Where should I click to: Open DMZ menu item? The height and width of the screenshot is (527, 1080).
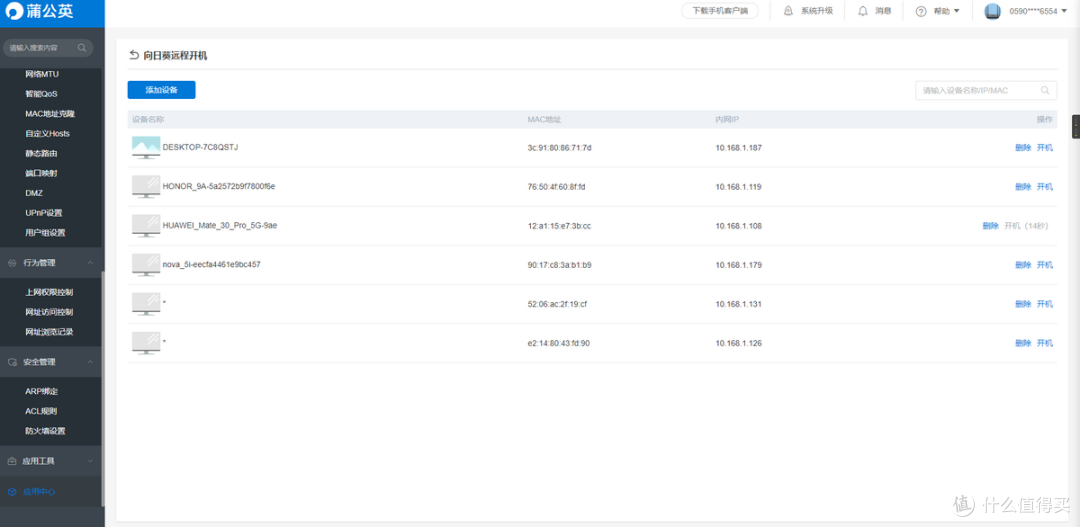pos(34,193)
